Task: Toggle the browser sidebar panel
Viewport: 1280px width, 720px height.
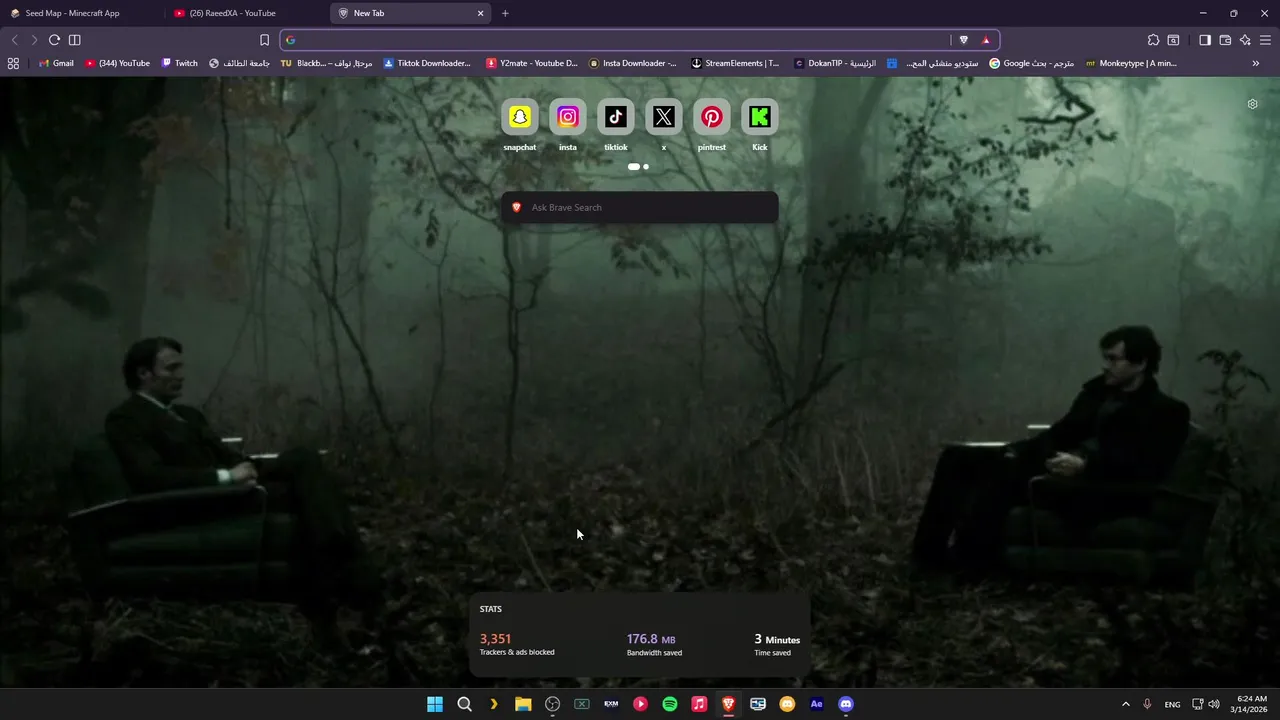Action: (1205, 40)
